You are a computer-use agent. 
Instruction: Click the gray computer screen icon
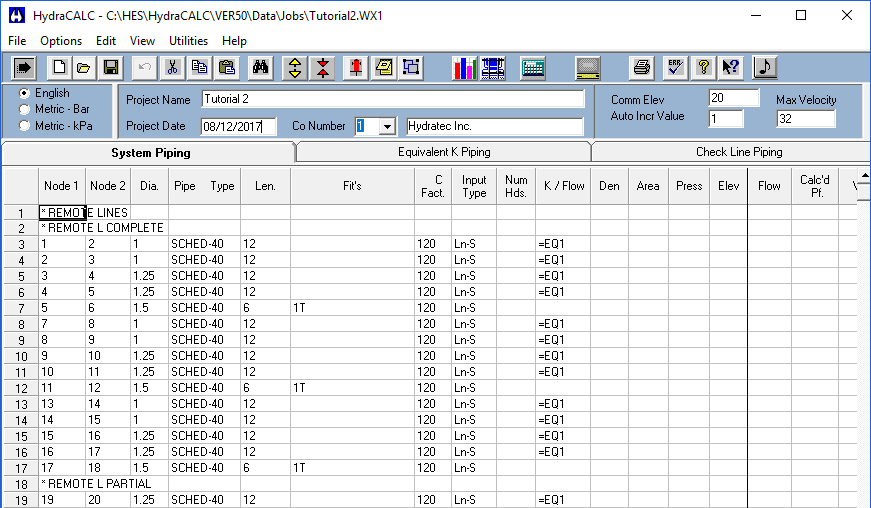[588, 68]
